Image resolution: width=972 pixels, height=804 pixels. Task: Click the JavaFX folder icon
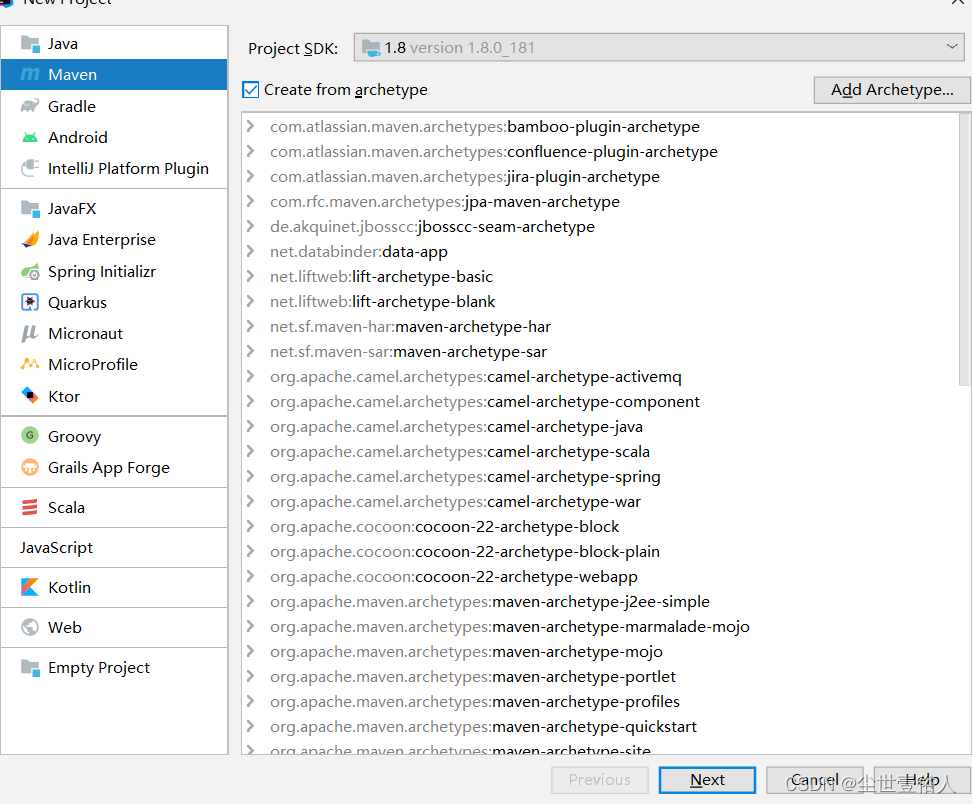click(30, 208)
